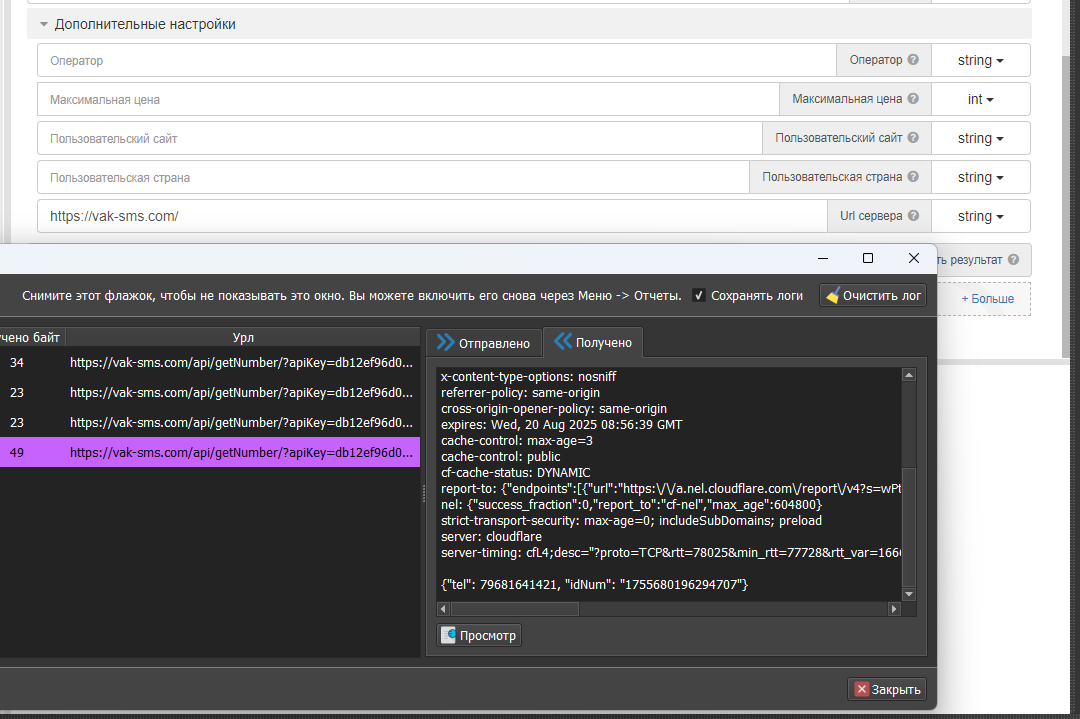Click help icon next to Оператор label

point(913,60)
